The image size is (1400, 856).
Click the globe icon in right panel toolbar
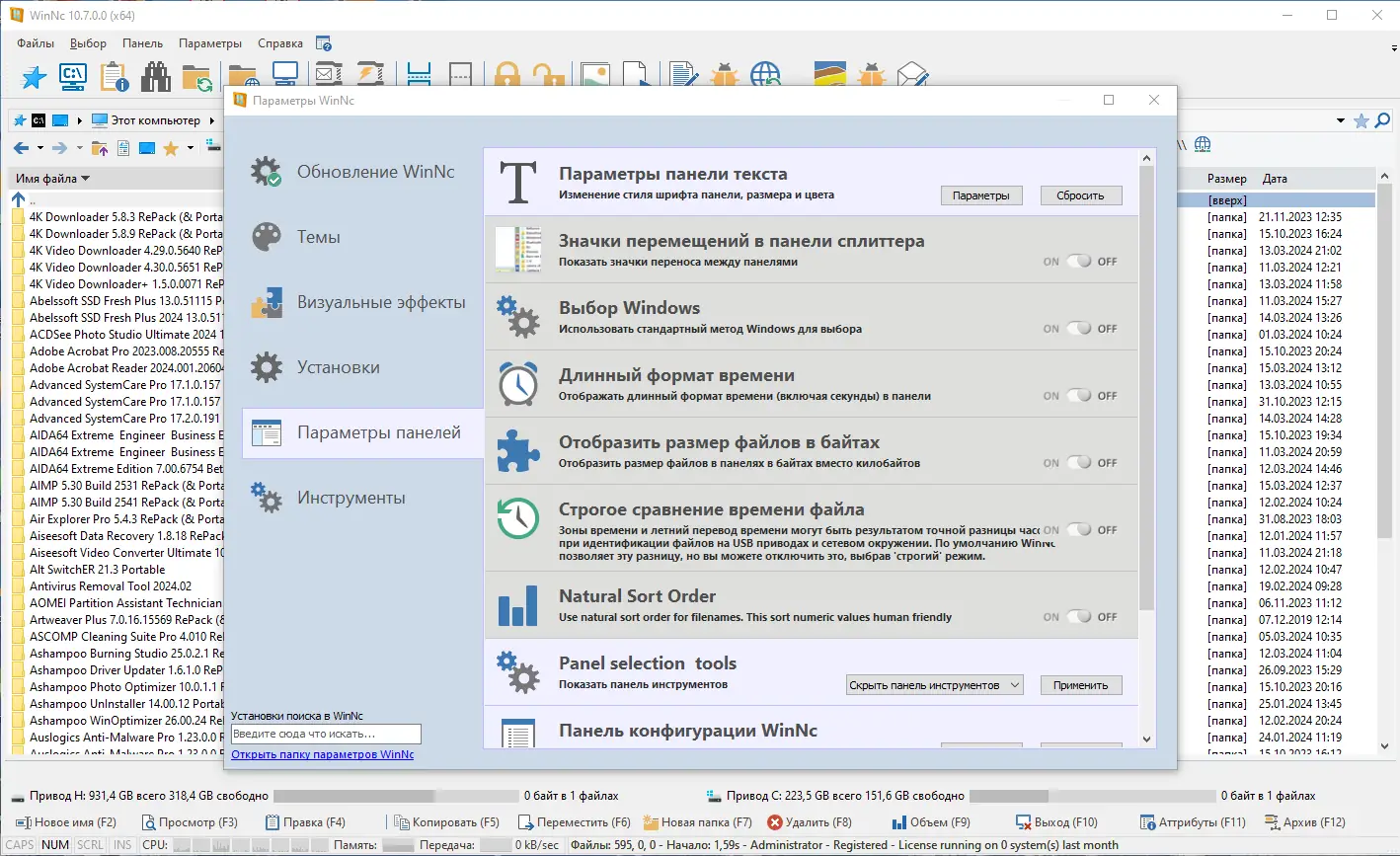pyautogui.click(x=1203, y=145)
